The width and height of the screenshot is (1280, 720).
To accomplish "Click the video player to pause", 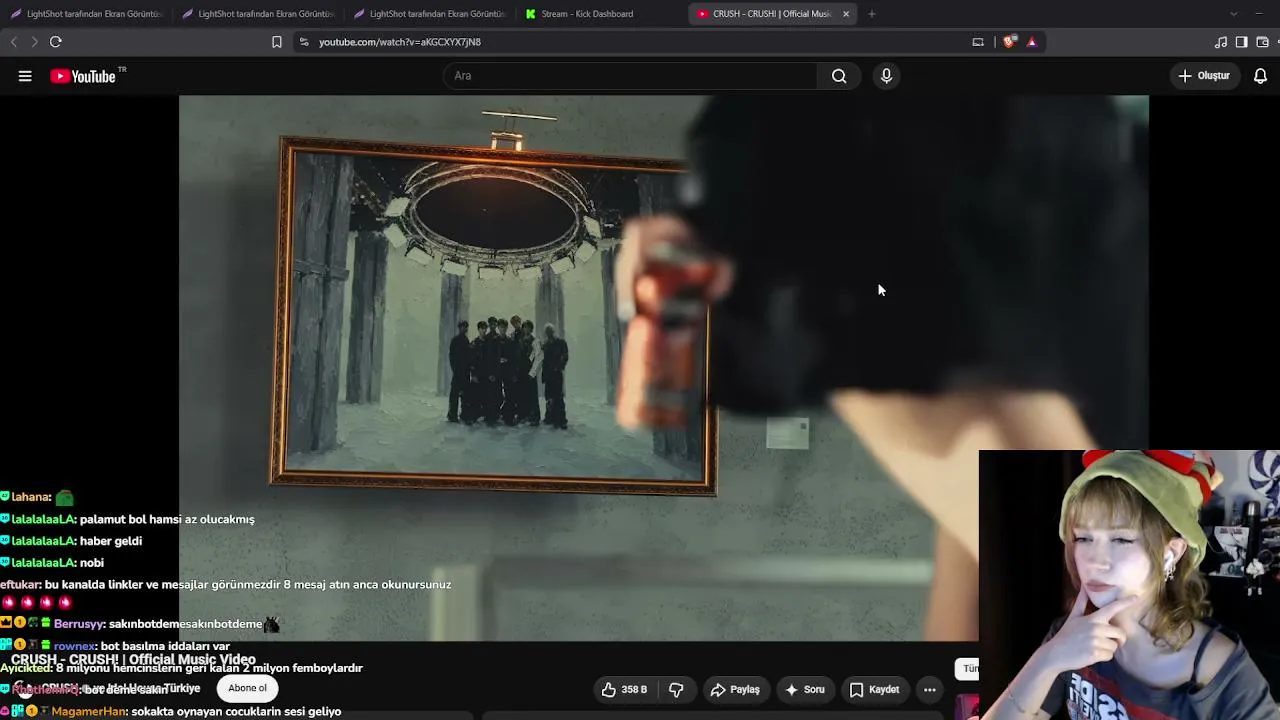I will click(x=663, y=367).
